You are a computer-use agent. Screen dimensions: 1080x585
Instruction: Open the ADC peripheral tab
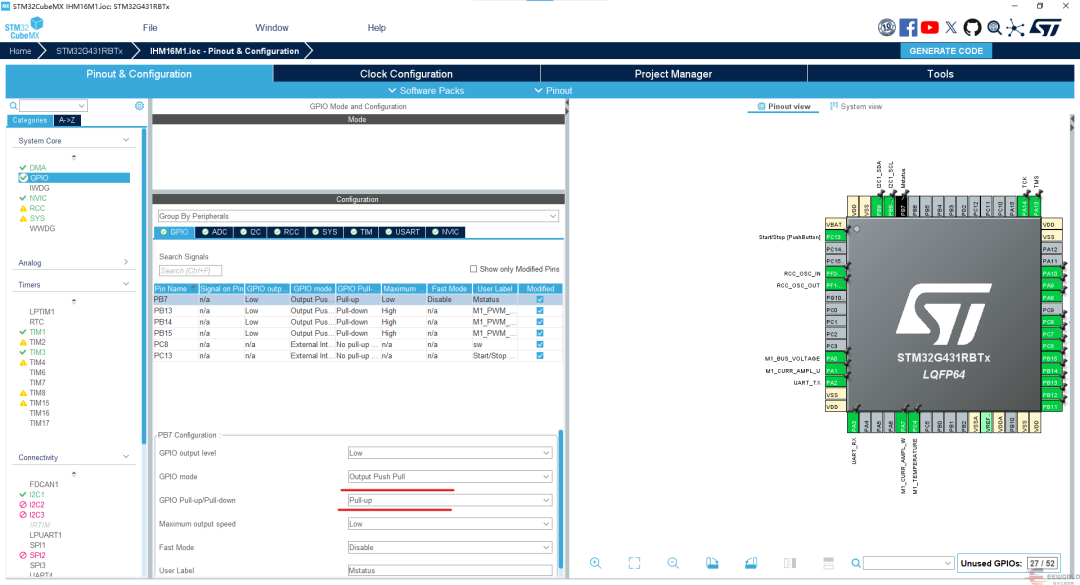click(214, 232)
